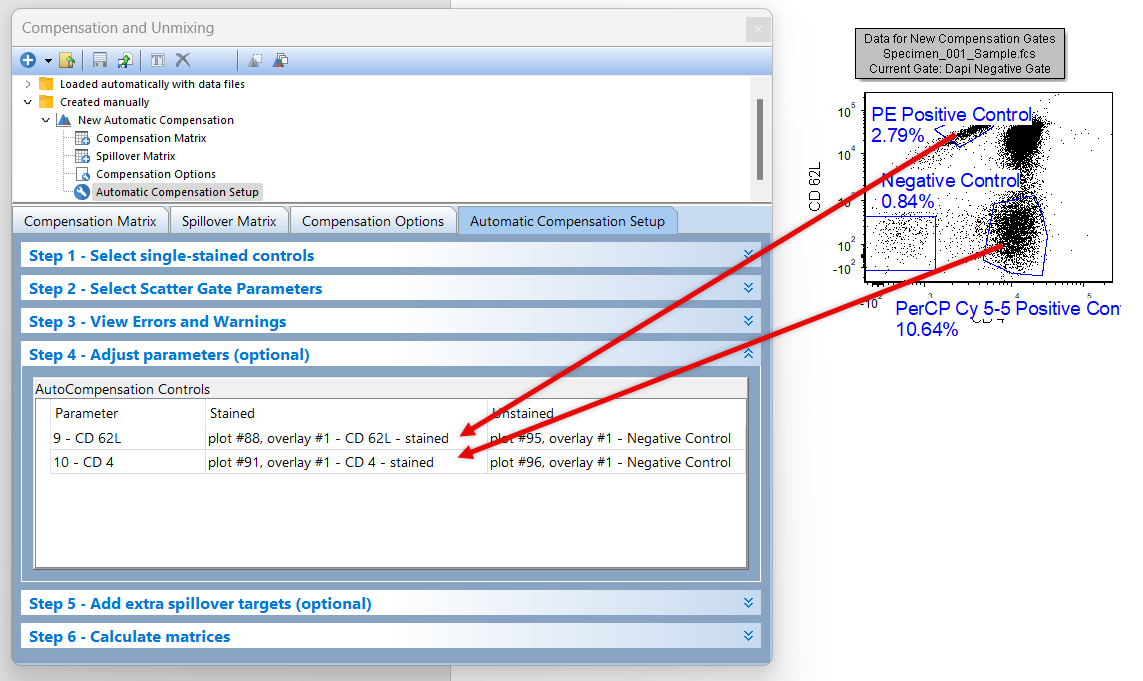Click the rename text icon in toolbar
Image resolution: width=1143 pixels, height=681 pixels.
(157, 61)
